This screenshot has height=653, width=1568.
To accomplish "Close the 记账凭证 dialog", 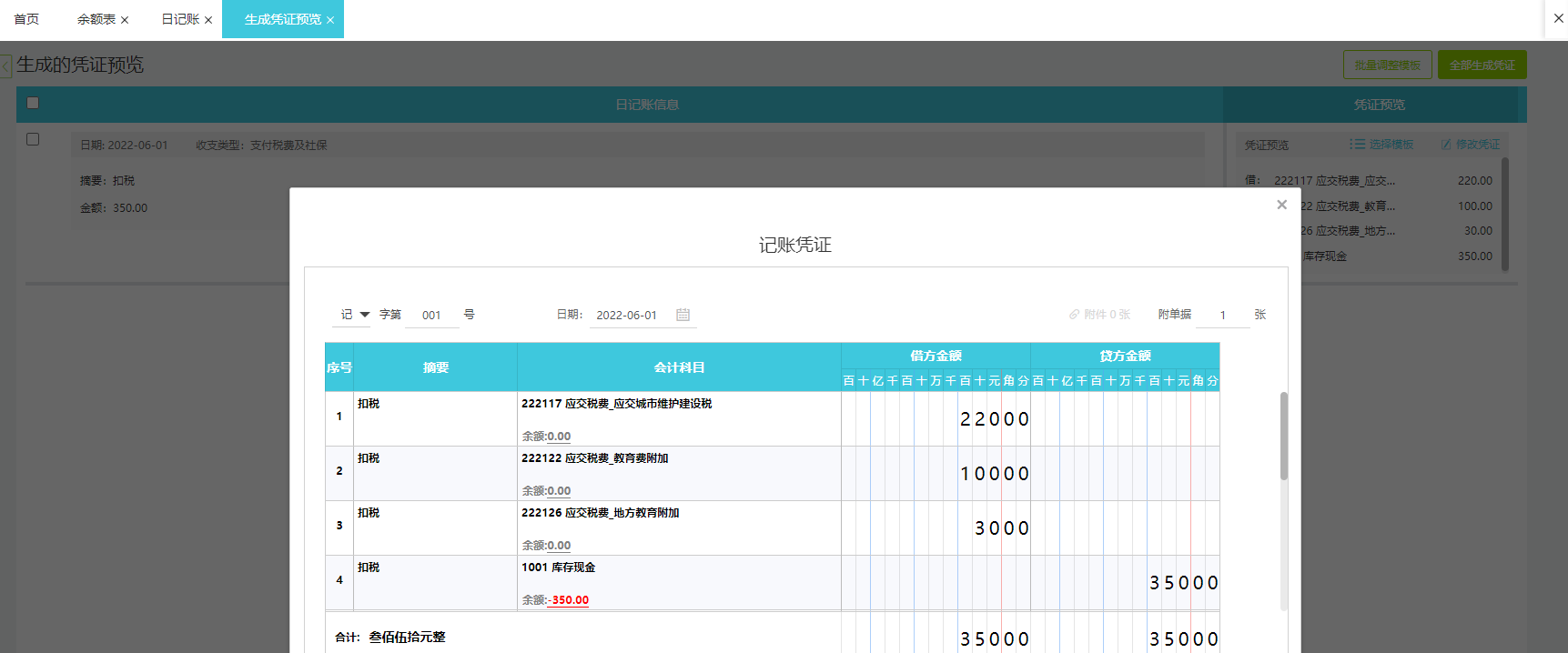I will [1281, 205].
